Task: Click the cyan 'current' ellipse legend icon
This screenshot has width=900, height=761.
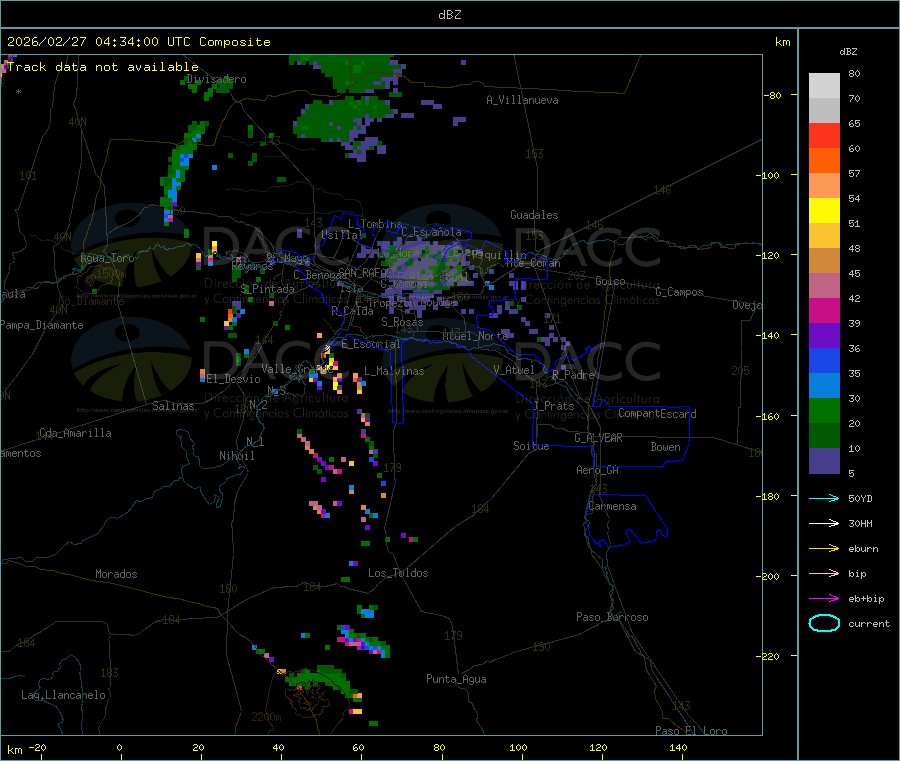Action: point(824,623)
